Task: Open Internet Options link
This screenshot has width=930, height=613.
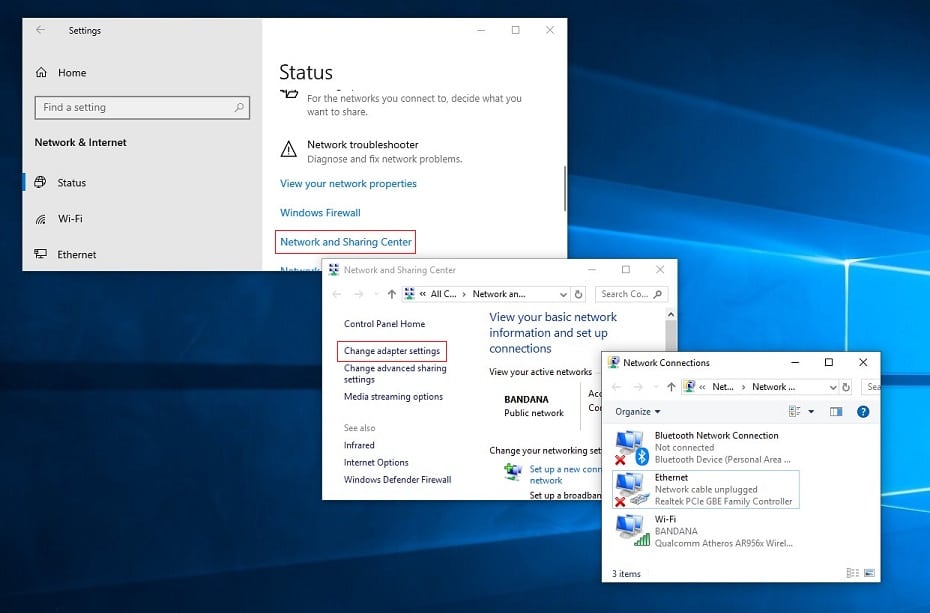Action: tap(376, 462)
